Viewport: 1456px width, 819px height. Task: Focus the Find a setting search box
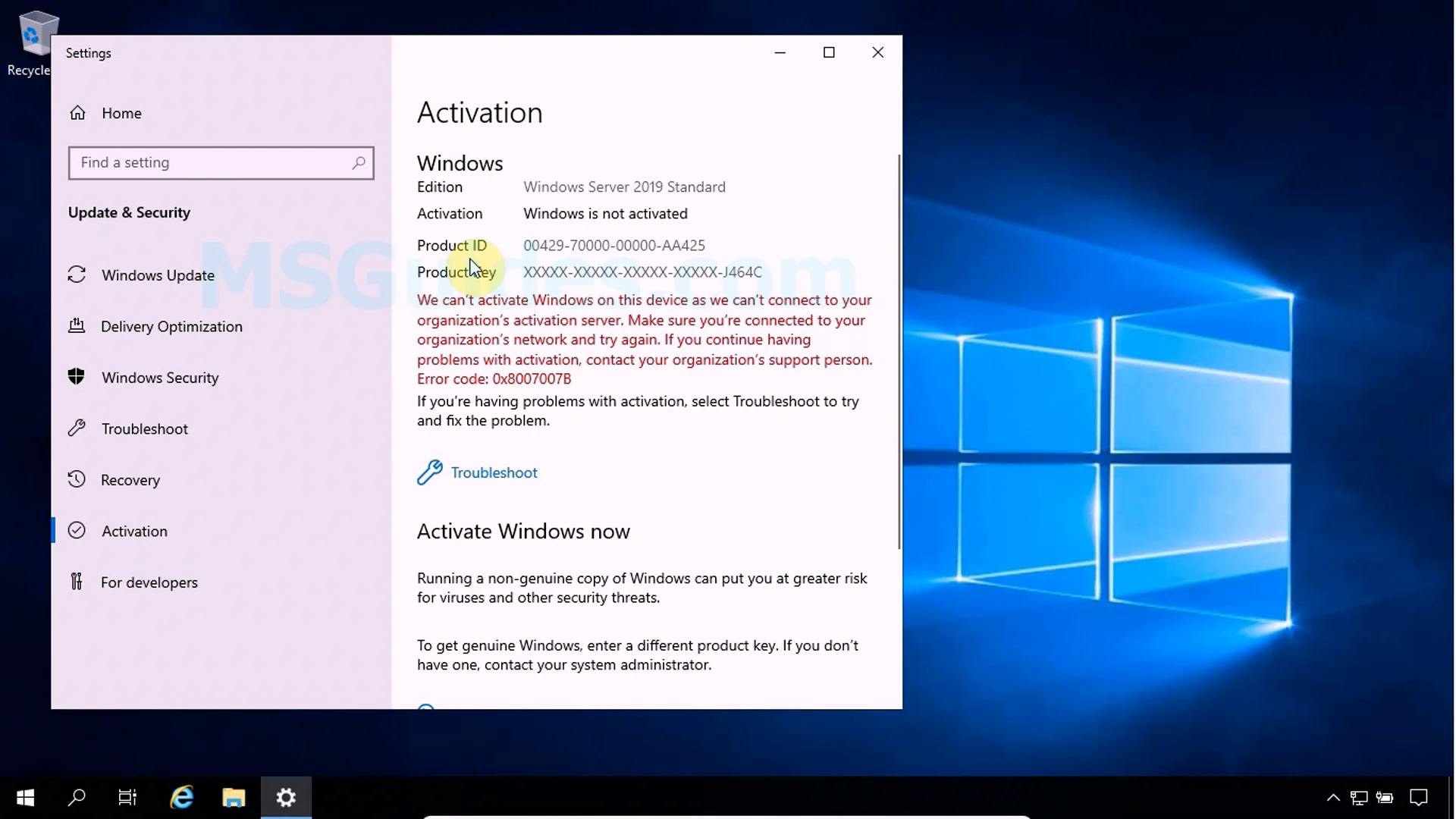[212, 162]
